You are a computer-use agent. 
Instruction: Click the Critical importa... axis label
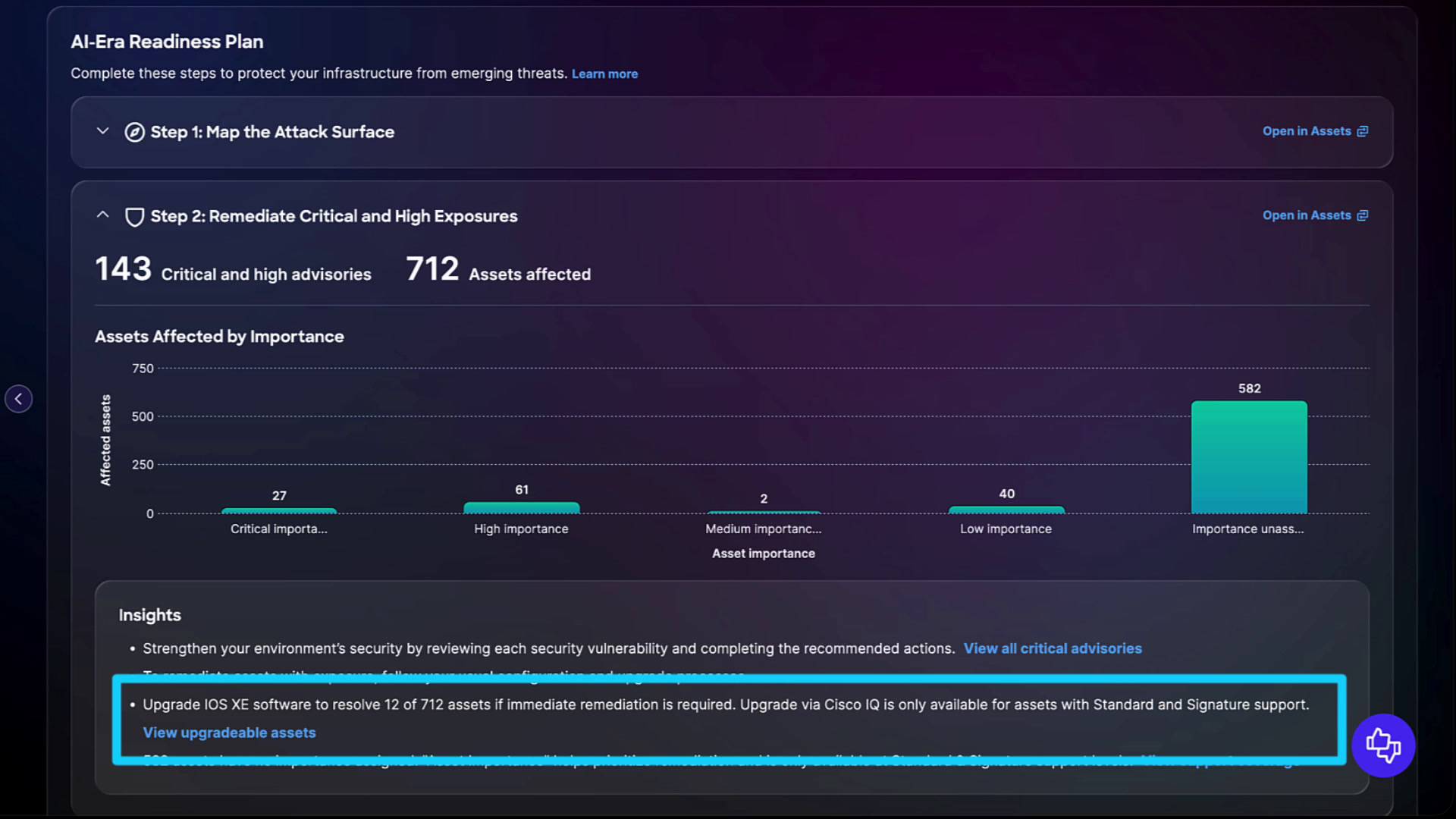coord(279,529)
